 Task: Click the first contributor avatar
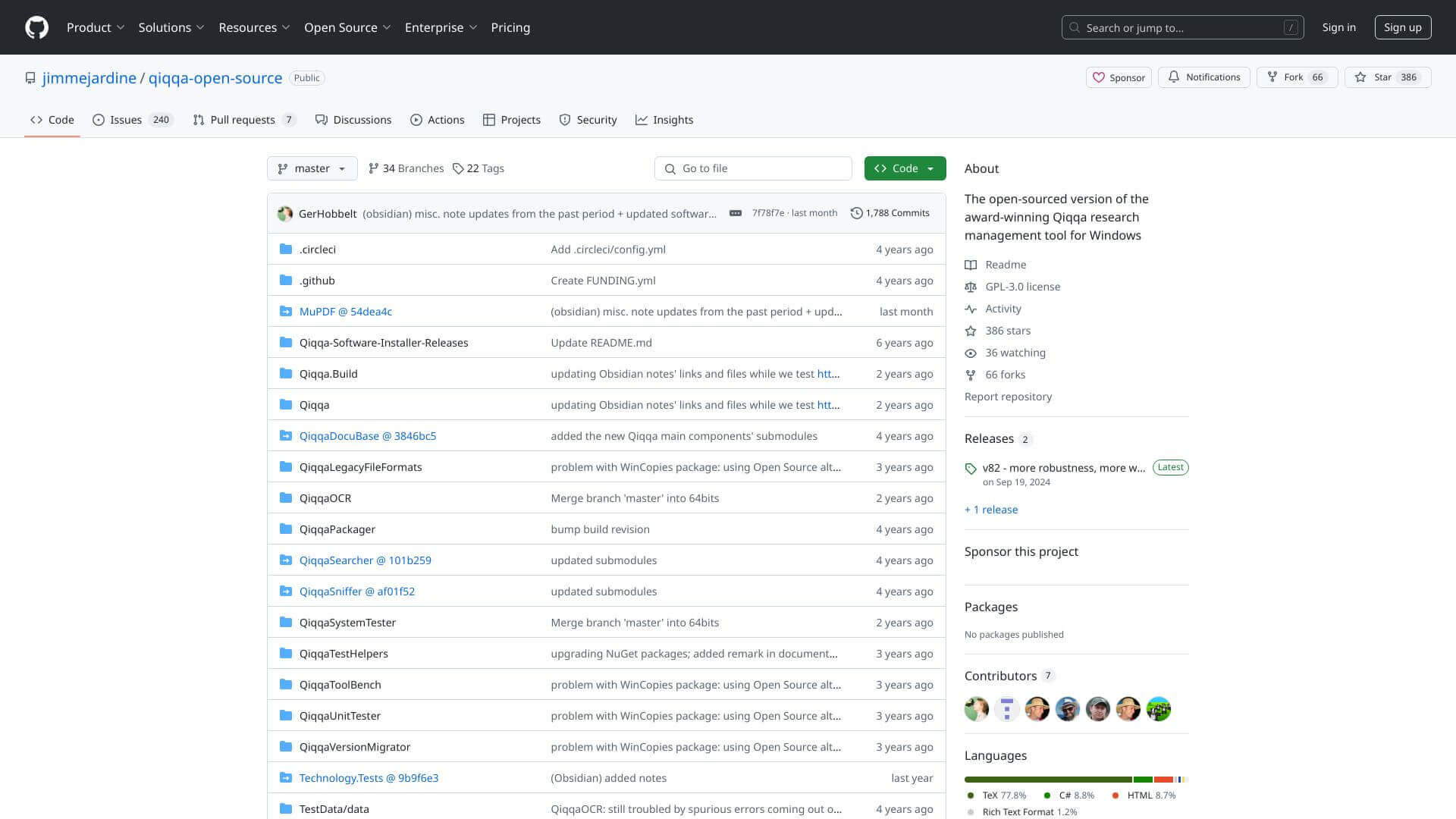976,709
